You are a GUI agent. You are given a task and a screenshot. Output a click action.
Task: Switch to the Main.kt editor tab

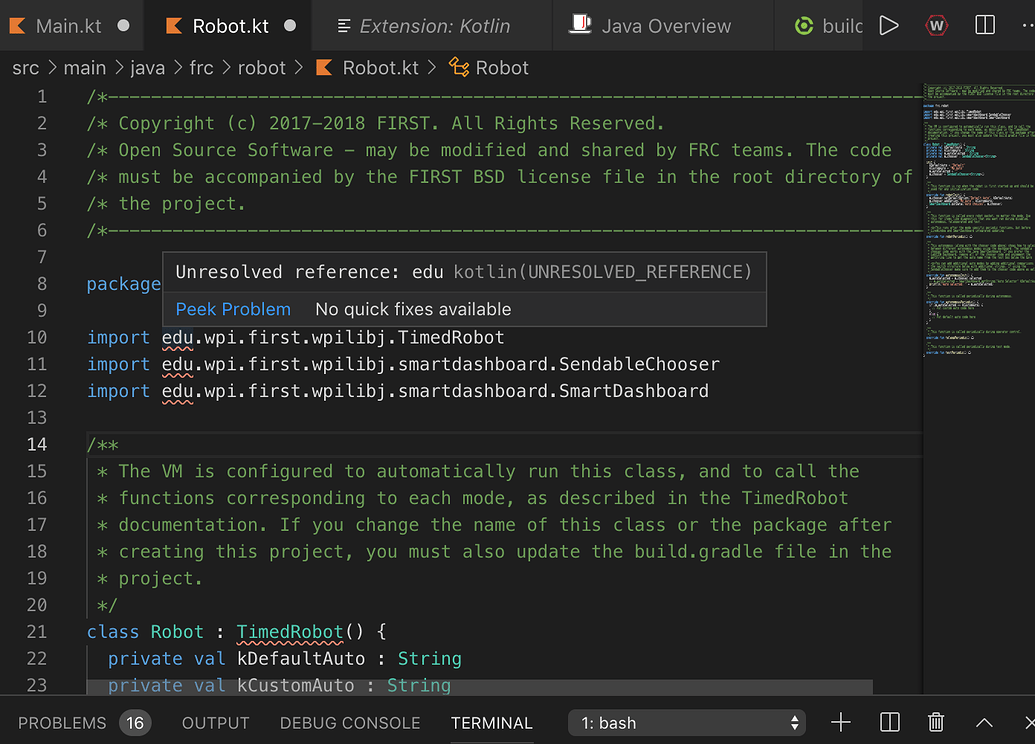pos(71,26)
